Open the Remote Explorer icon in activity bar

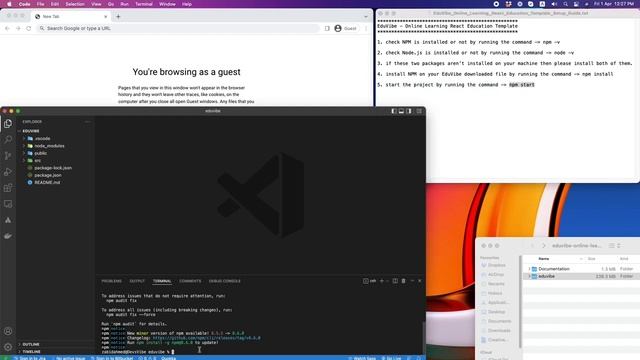[x=8, y=204]
